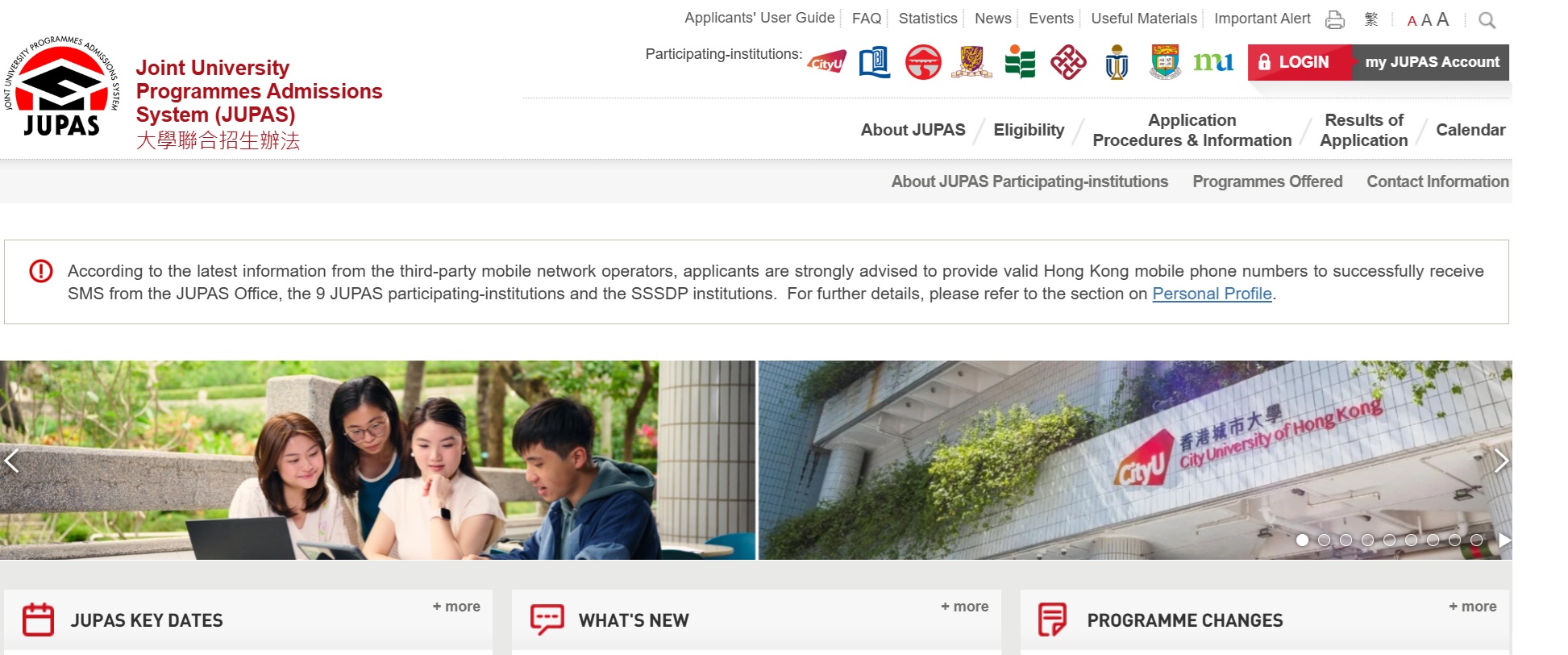The height and width of the screenshot is (655, 1568).
Task: Go to the last carousel slide dot
Action: [x=1476, y=540]
